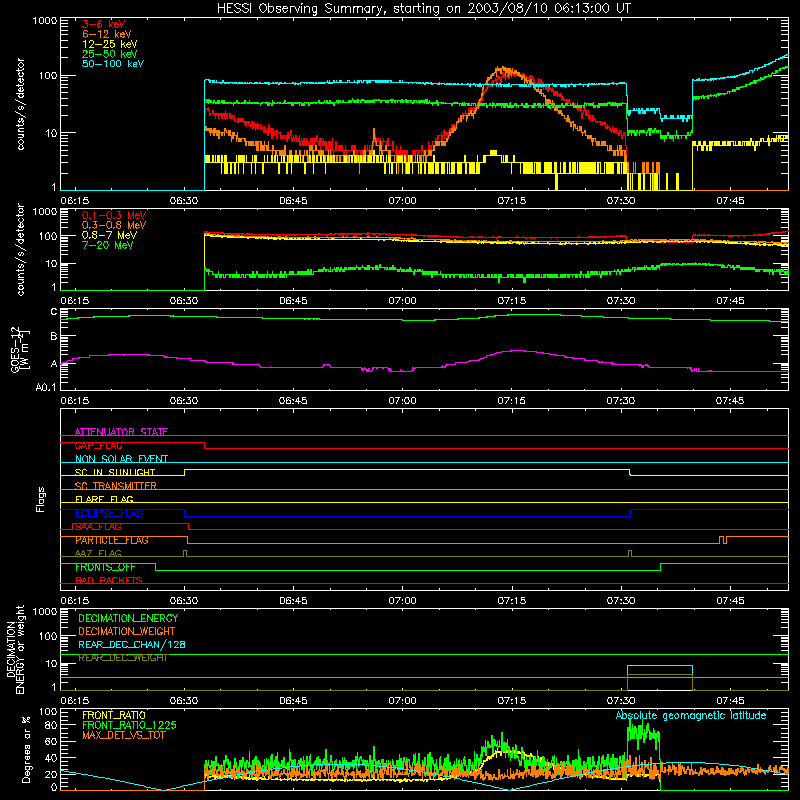The width and height of the screenshot is (800, 800).
Task: Click the SAA_FLAG label
Action: pos(98,527)
